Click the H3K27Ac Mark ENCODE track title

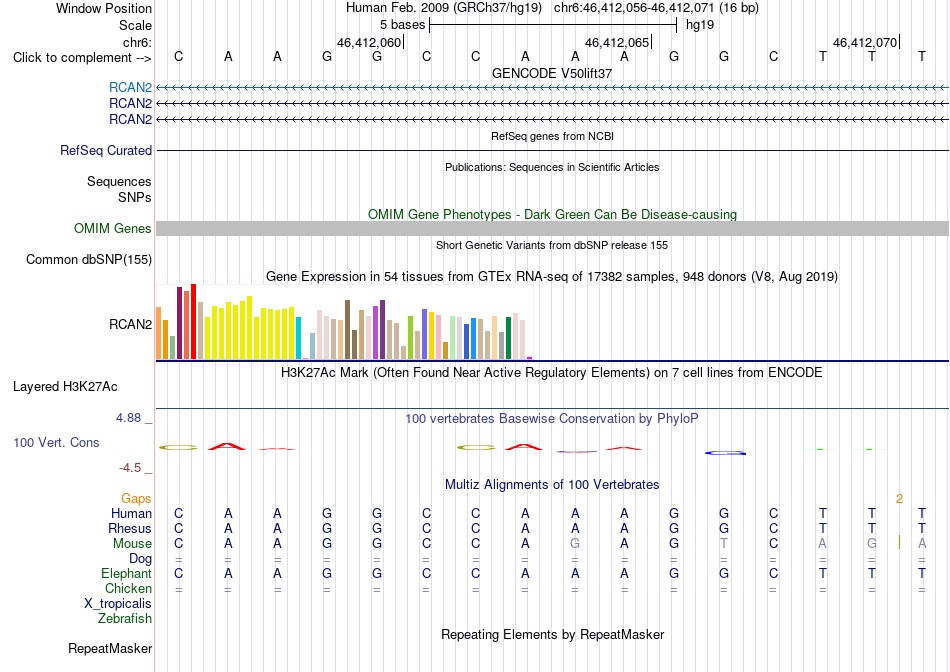tap(552, 373)
